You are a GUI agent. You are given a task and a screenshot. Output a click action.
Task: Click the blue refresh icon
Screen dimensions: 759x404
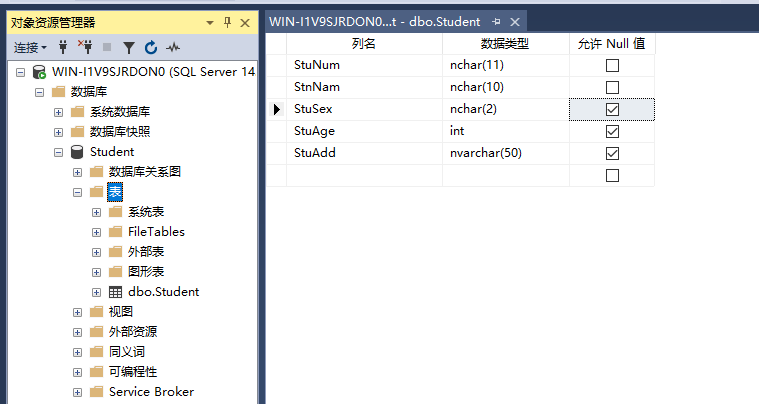pos(151,47)
